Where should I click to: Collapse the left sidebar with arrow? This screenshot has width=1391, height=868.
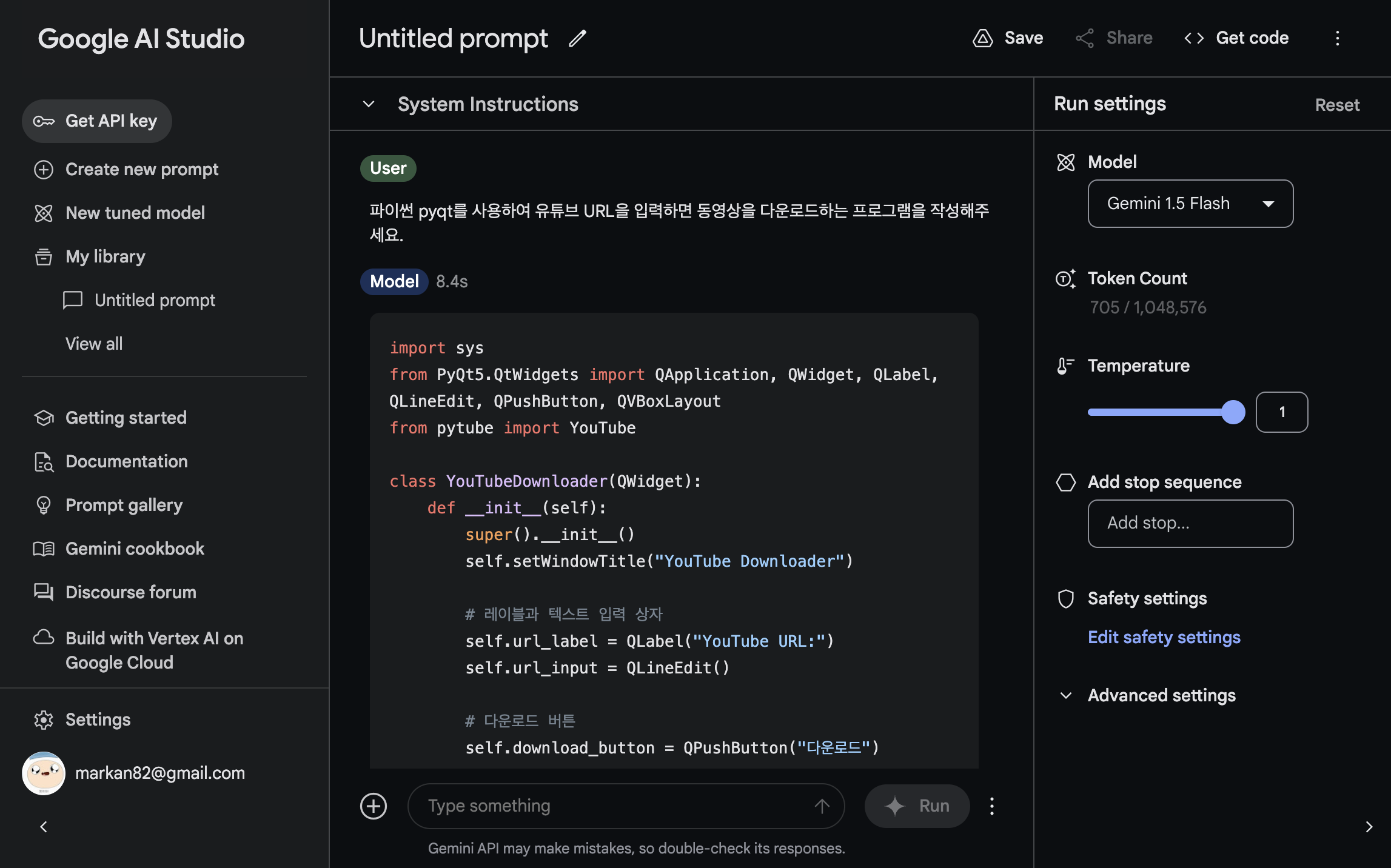click(44, 827)
